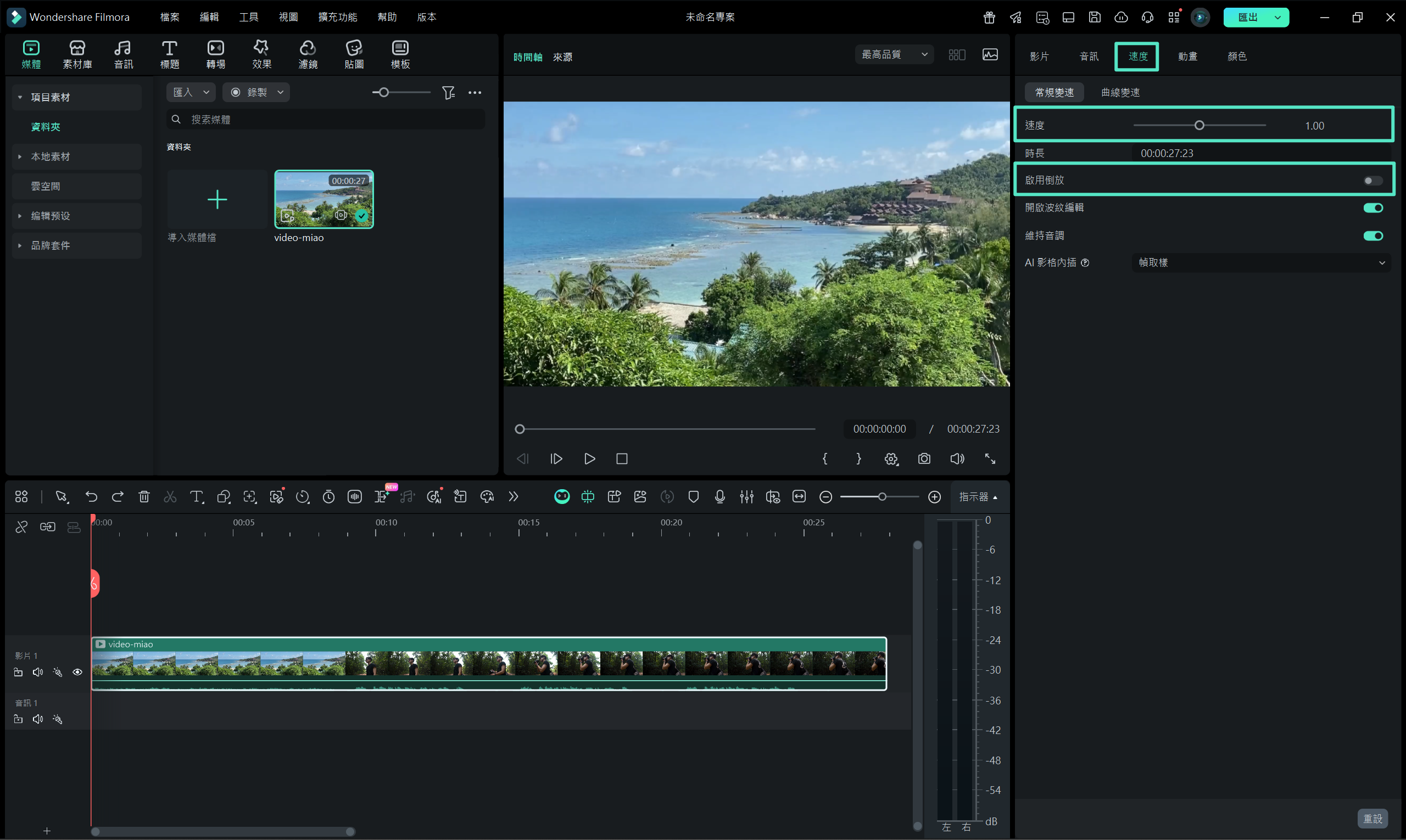Expand the AI 影格內插 dropdown

(1260, 262)
